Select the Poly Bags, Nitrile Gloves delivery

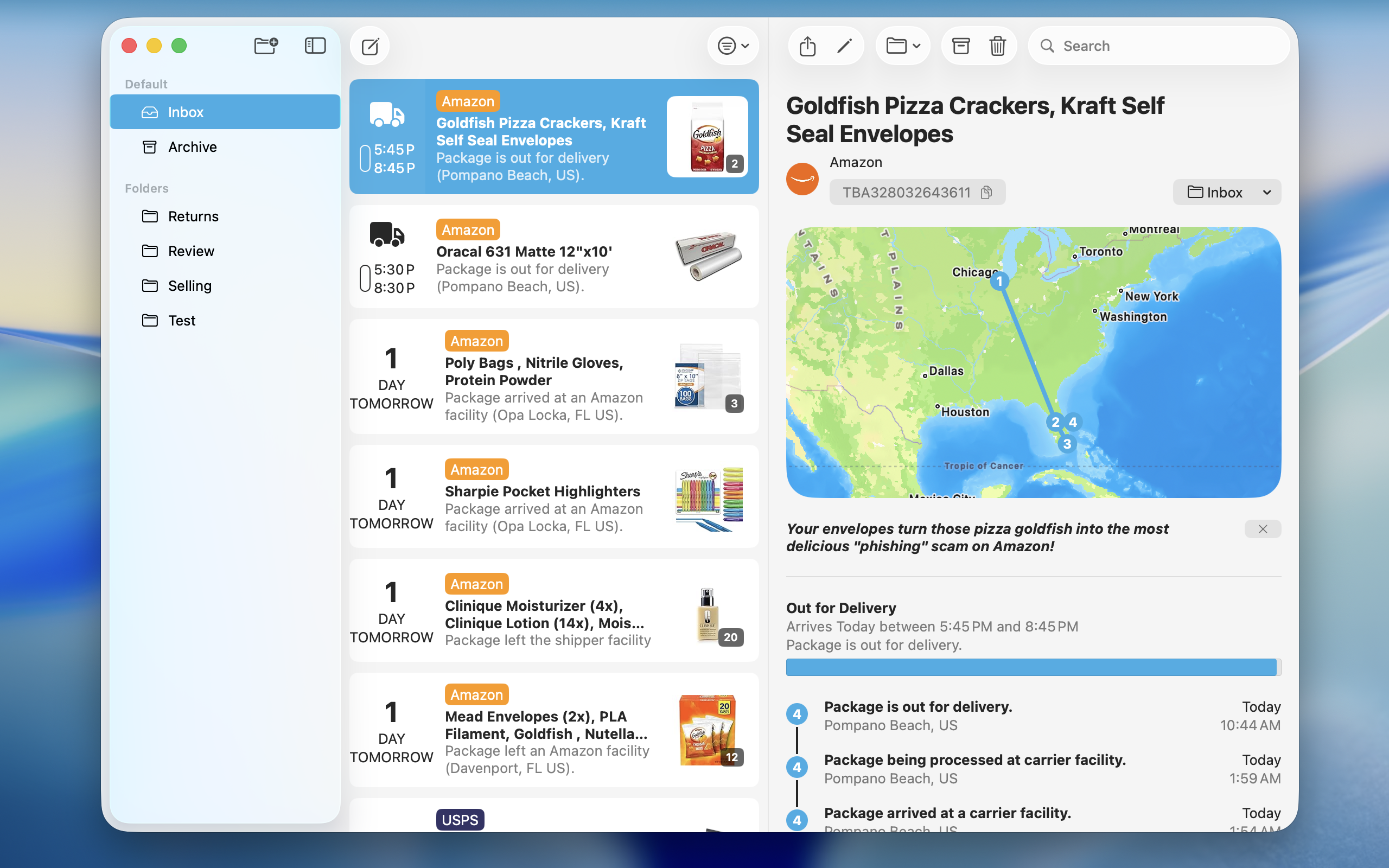tap(554, 376)
